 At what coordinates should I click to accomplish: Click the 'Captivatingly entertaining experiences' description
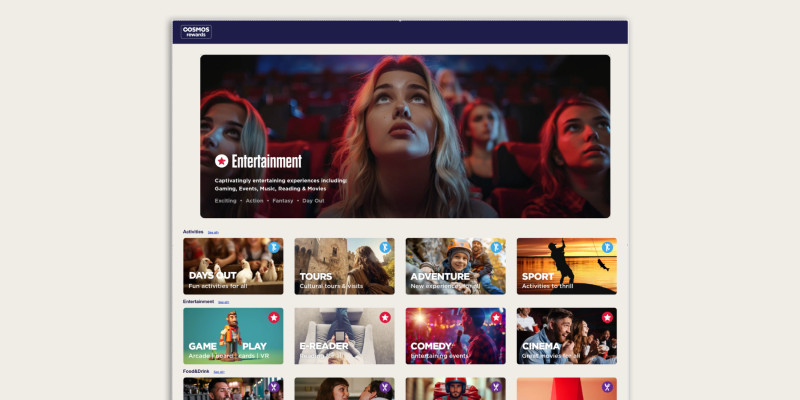(x=281, y=185)
